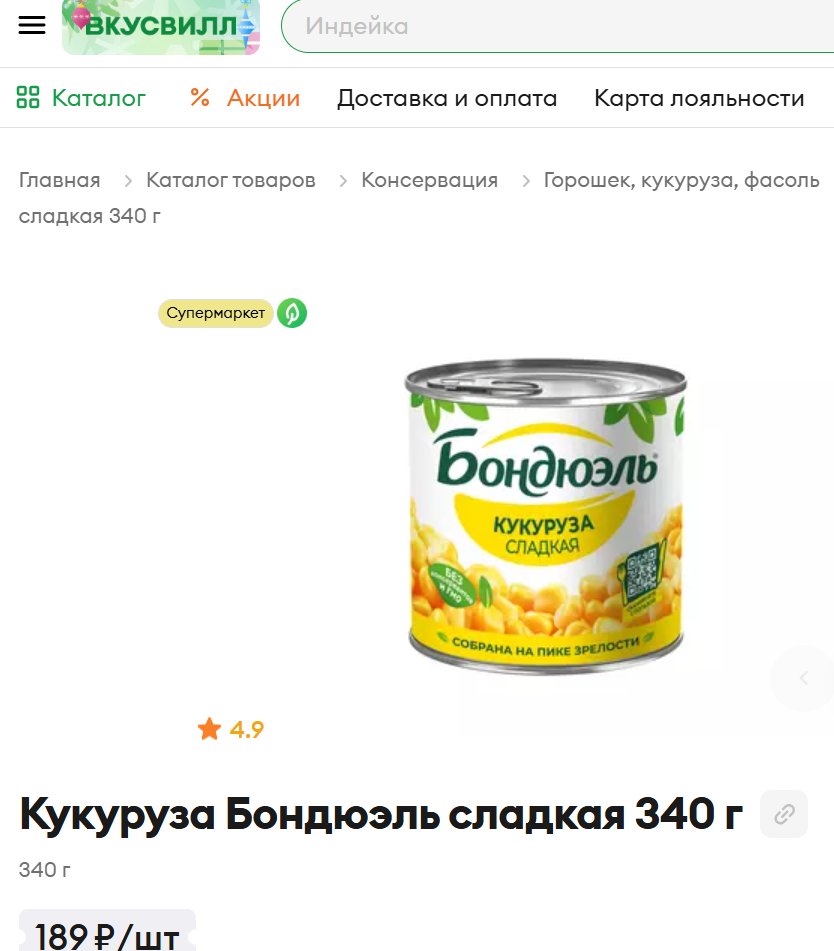Click the Супермаркет label badge

(x=215, y=313)
